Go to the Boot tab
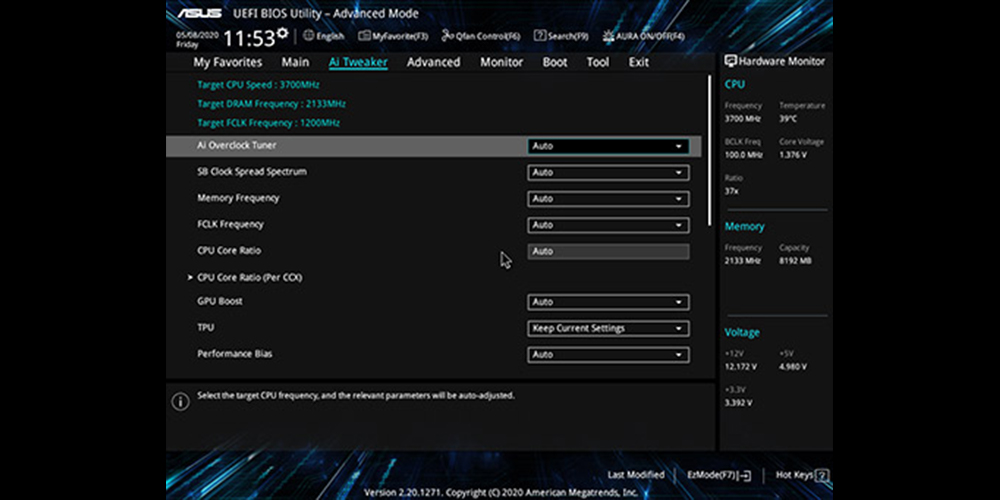This screenshot has width=1000, height=500. [554, 62]
